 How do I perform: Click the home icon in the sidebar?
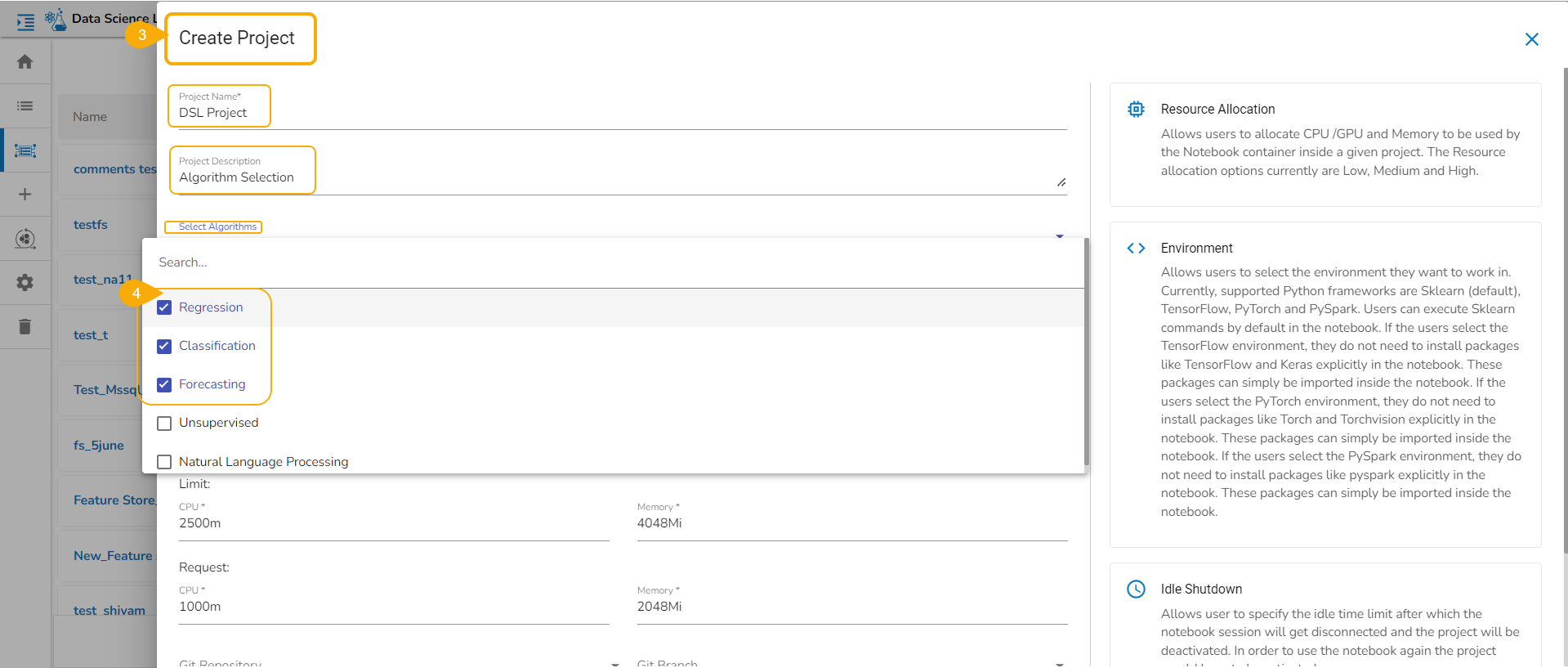25,62
